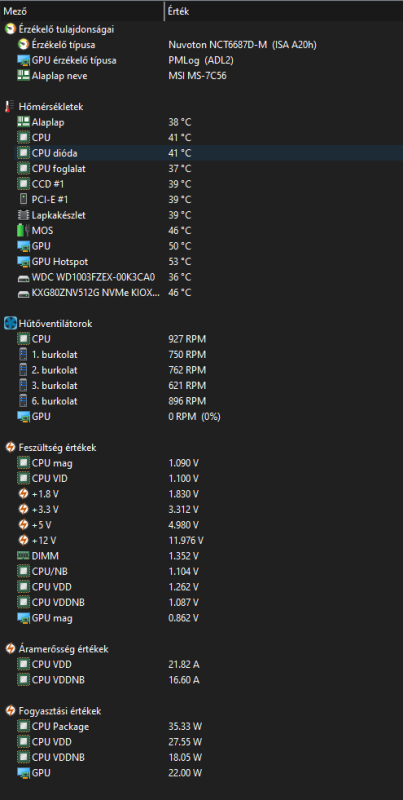Click the 0.862 V value
403x800 pixels.
pyautogui.click(x=183, y=618)
